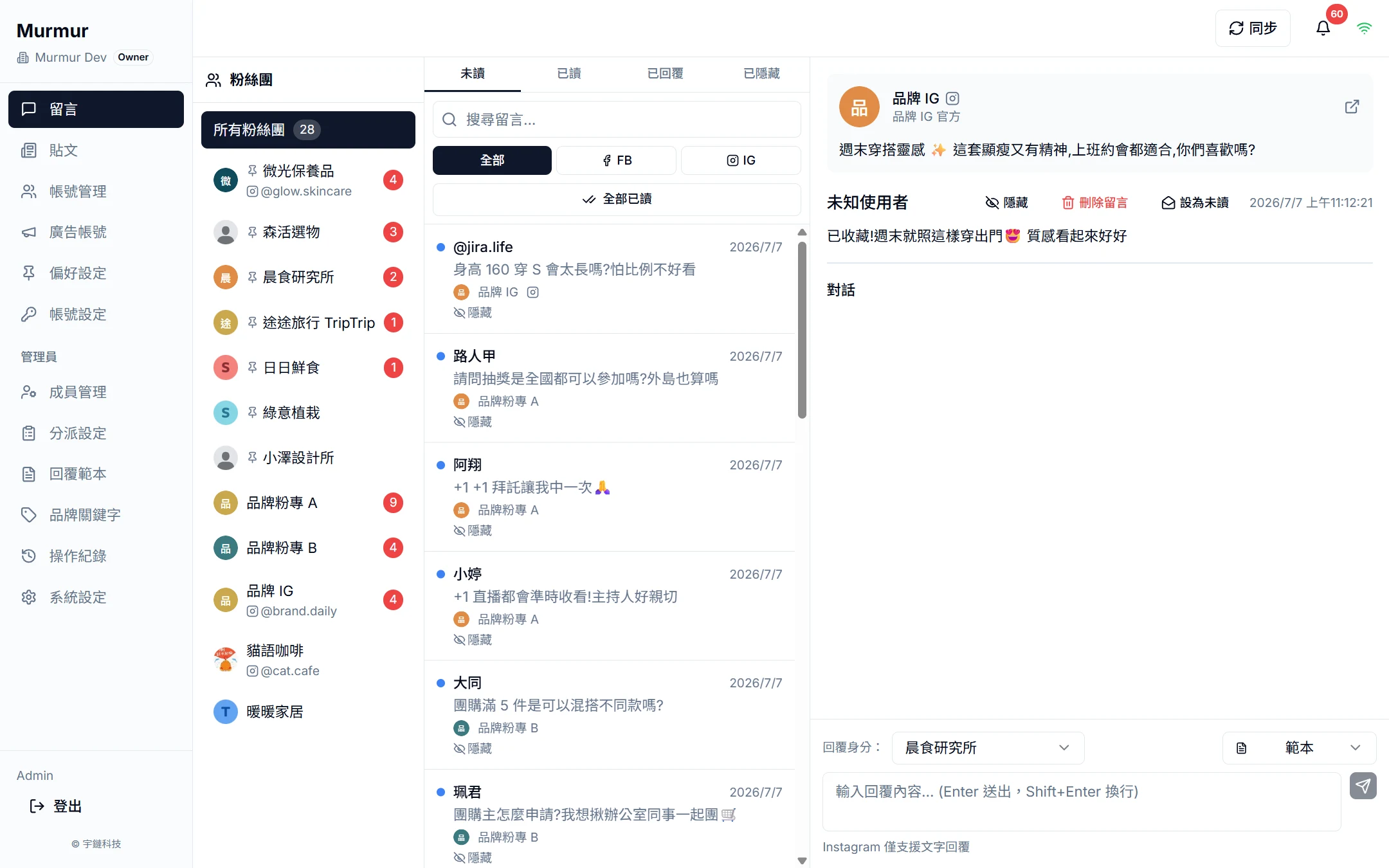The width and height of the screenshot is (1389, 868).
Task: Open the 範本 template dropdown
Action: pyautogui.click(x=1299, y=748)
